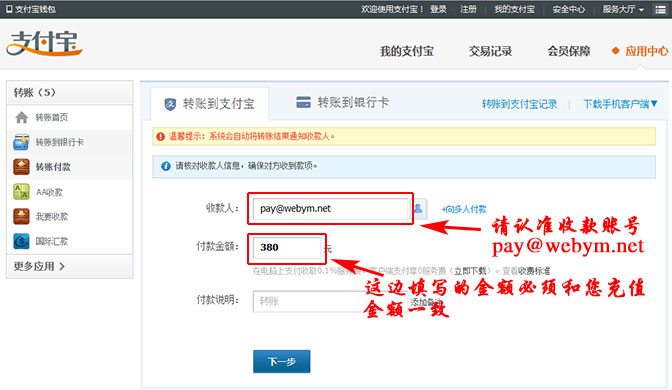The height and width of the screenshot is (390, 672).
Task: Open 我的支付宝 in main navigation
Action: pyautogui.click(x=407, y=51)
